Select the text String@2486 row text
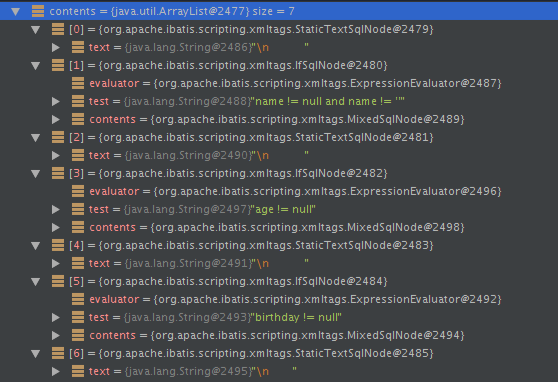Screen dimensions: 558x382 [199, 47]
